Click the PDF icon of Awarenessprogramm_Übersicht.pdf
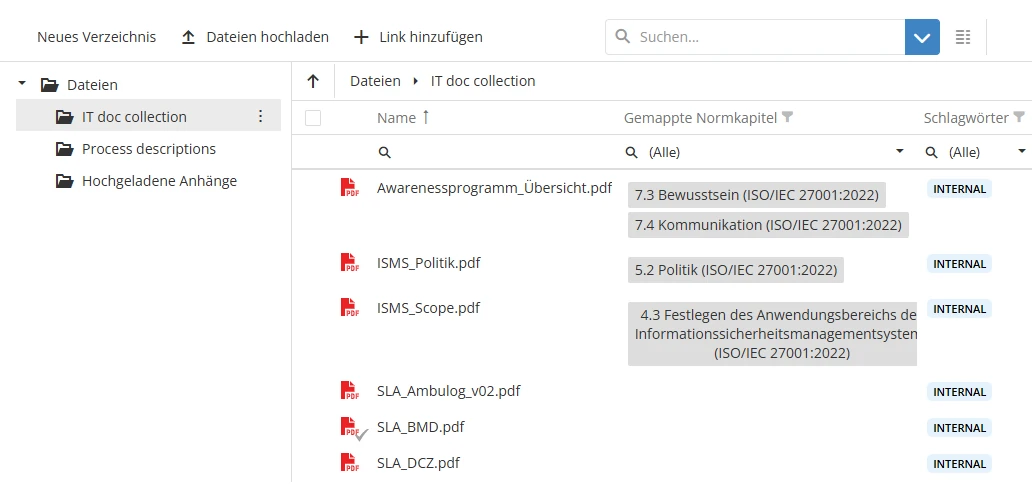 click(x=349, y=188)
